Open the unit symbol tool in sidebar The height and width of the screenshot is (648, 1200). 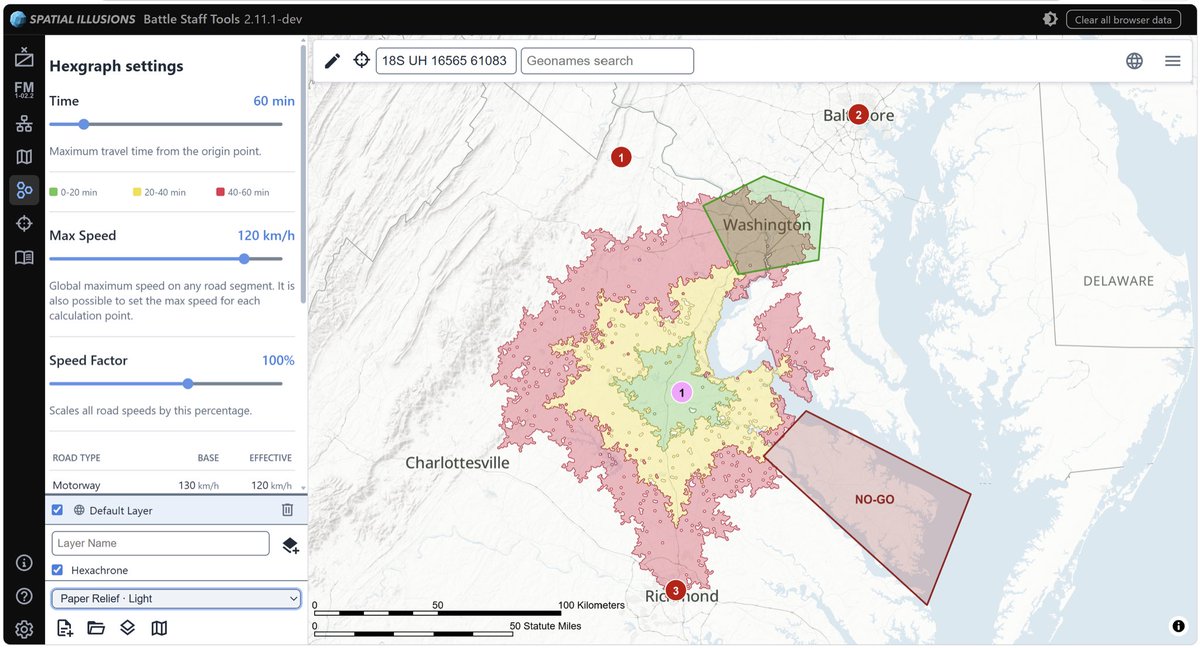point(24,58)
